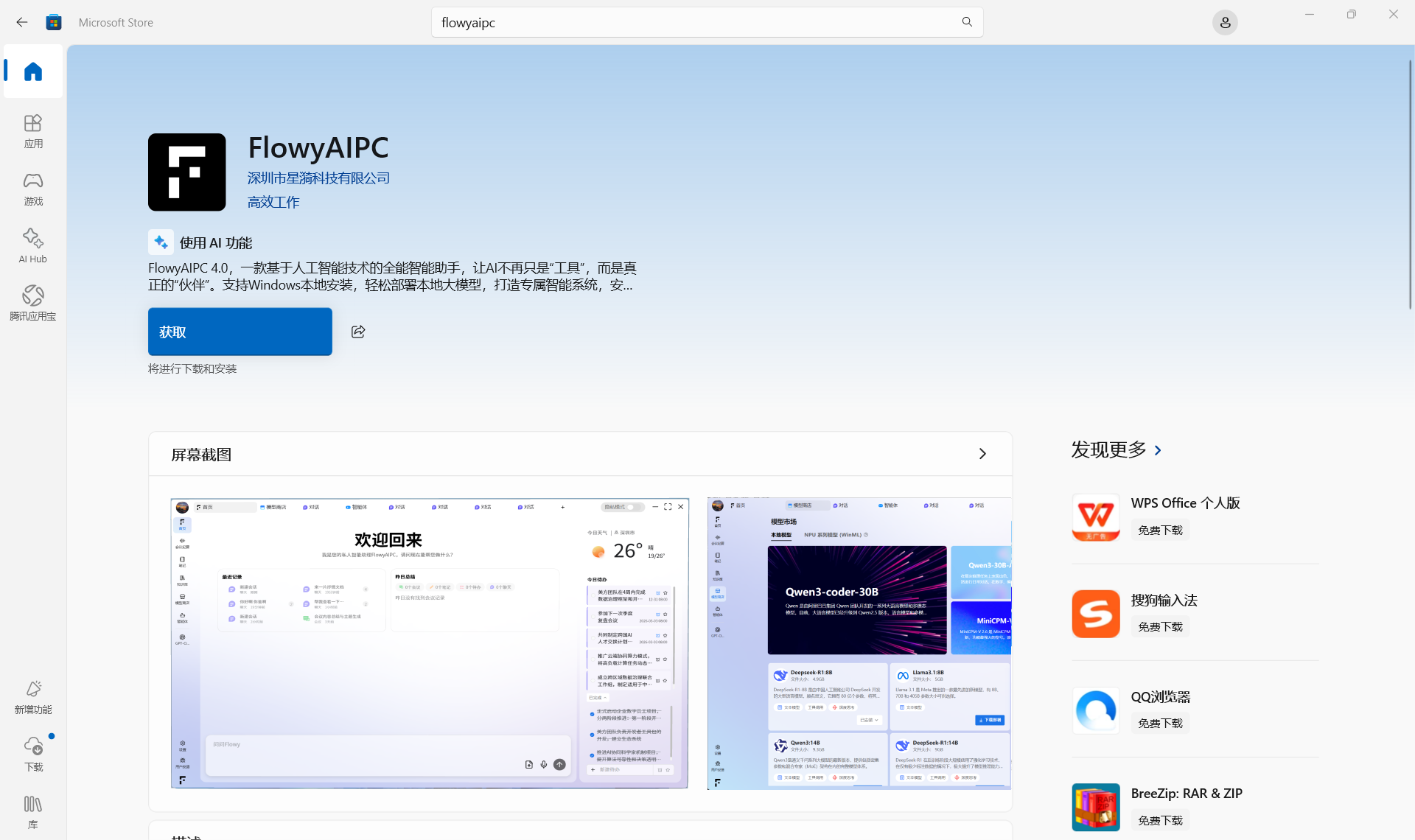Click the search box containing flowyaipc
1415x840 pixels.
693,22
